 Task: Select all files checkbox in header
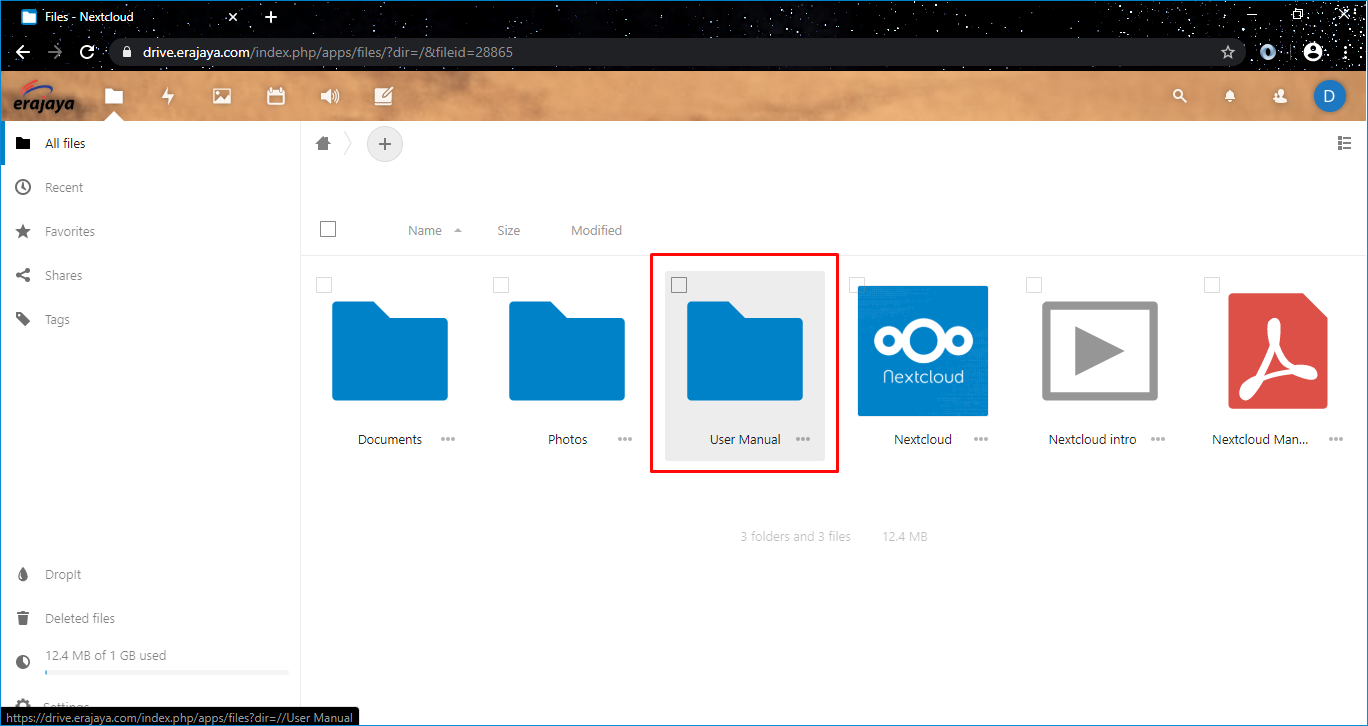[x=328, y=229]
